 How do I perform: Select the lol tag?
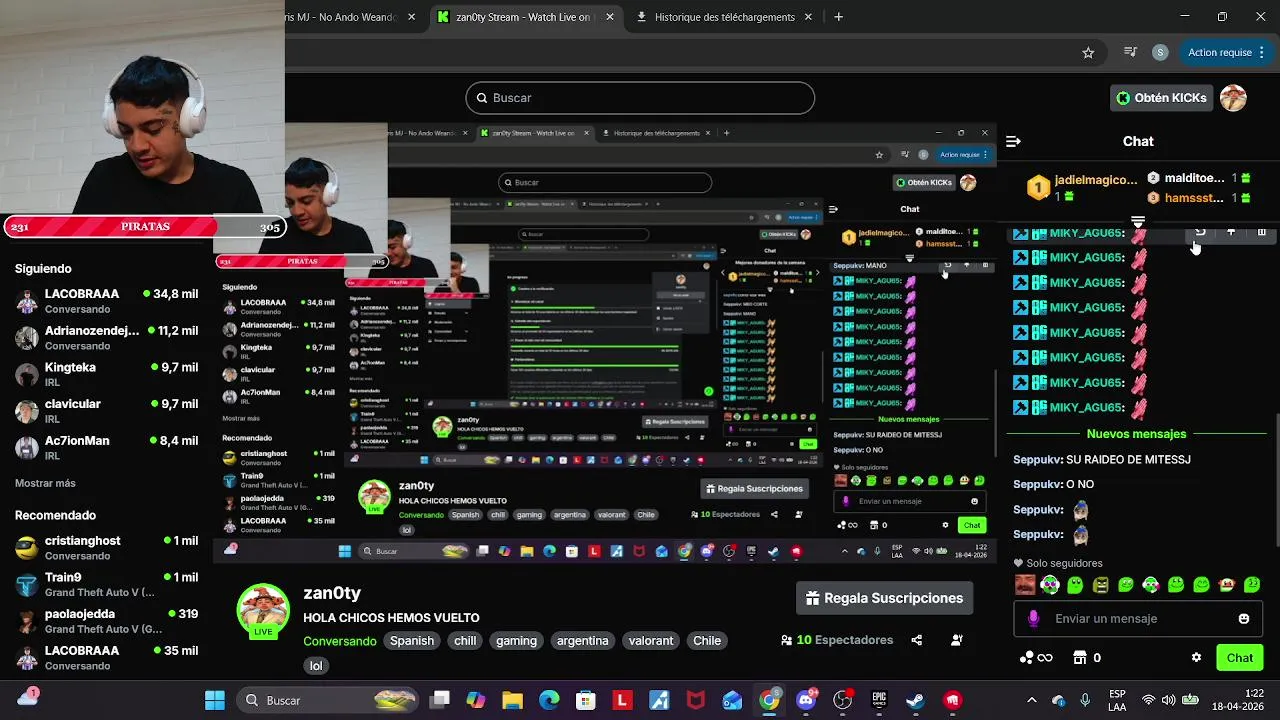click(316, 665)
